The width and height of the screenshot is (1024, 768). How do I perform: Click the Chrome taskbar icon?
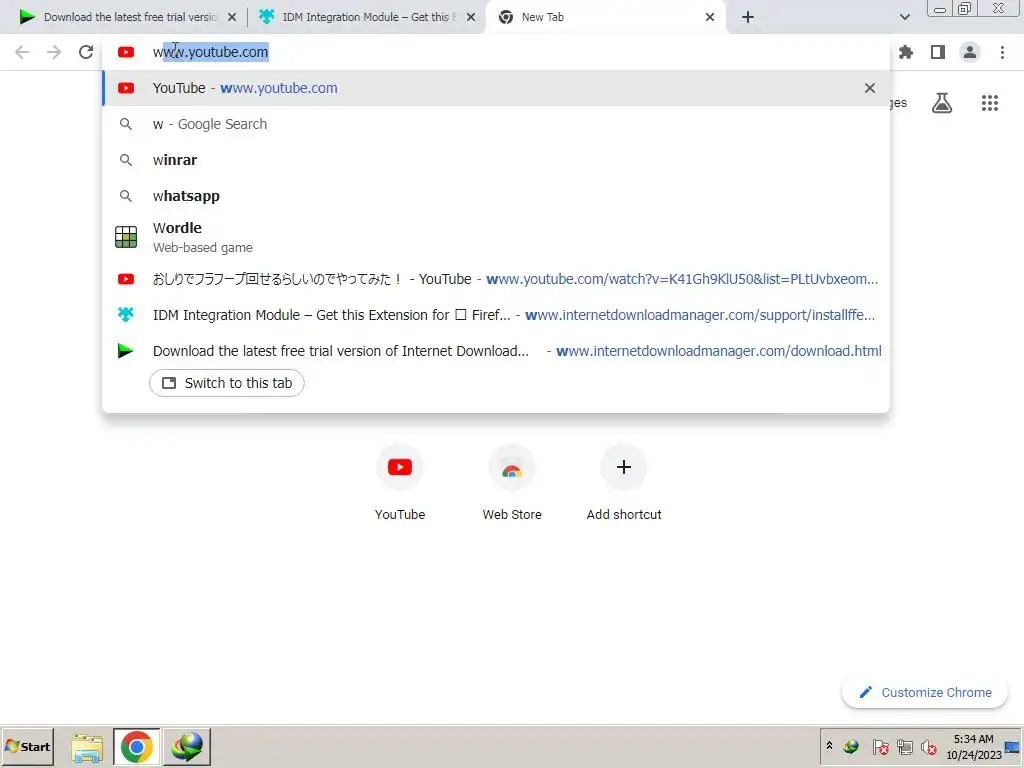point(136,747)
